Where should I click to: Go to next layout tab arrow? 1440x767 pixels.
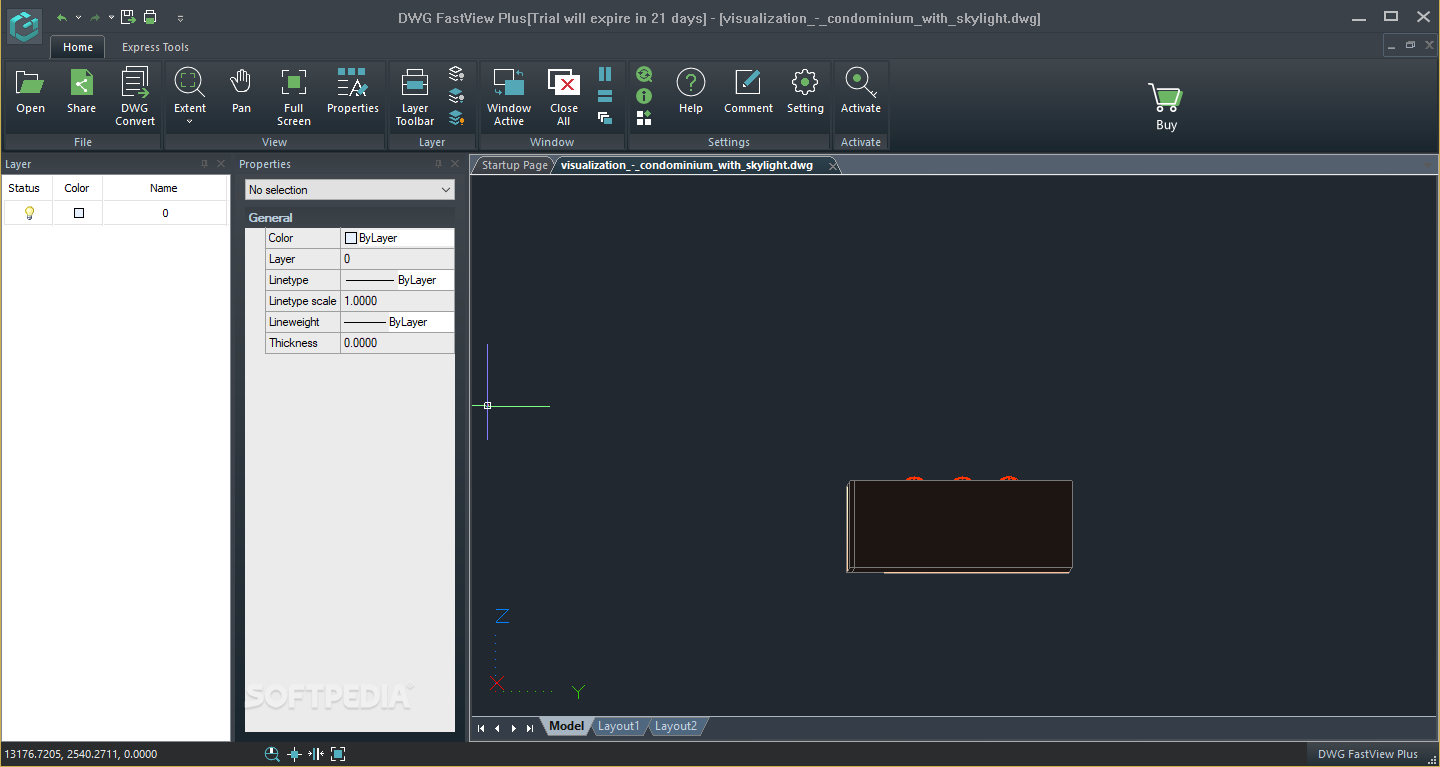tap(514, 728)
